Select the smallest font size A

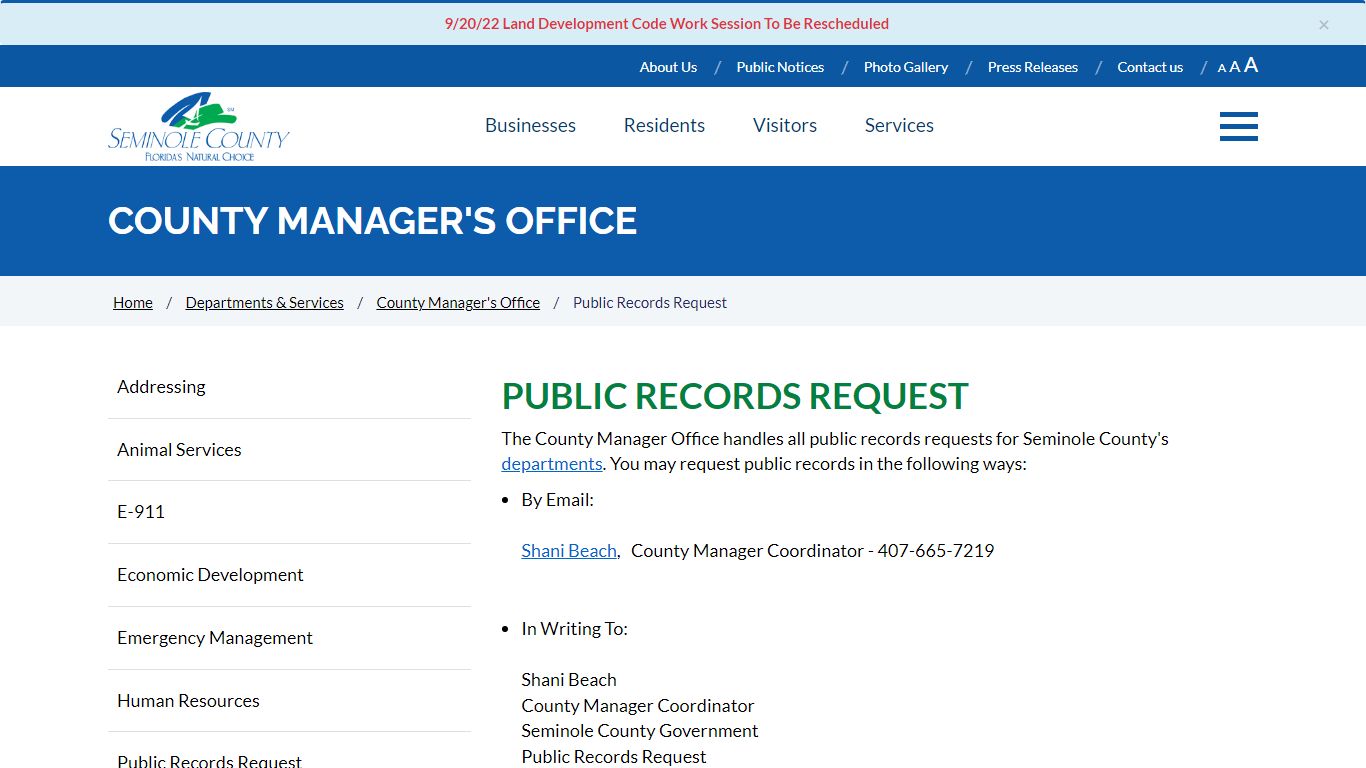1222,68
